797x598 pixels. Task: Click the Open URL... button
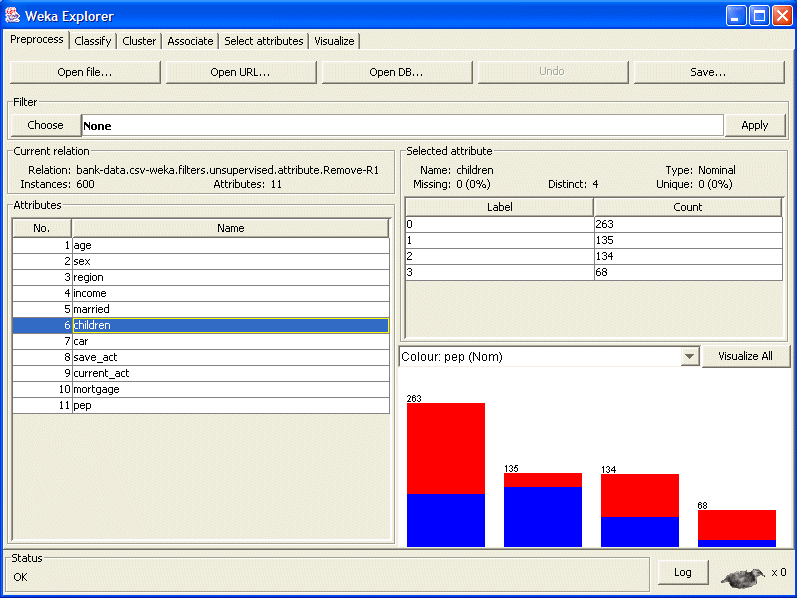point(240,72)
